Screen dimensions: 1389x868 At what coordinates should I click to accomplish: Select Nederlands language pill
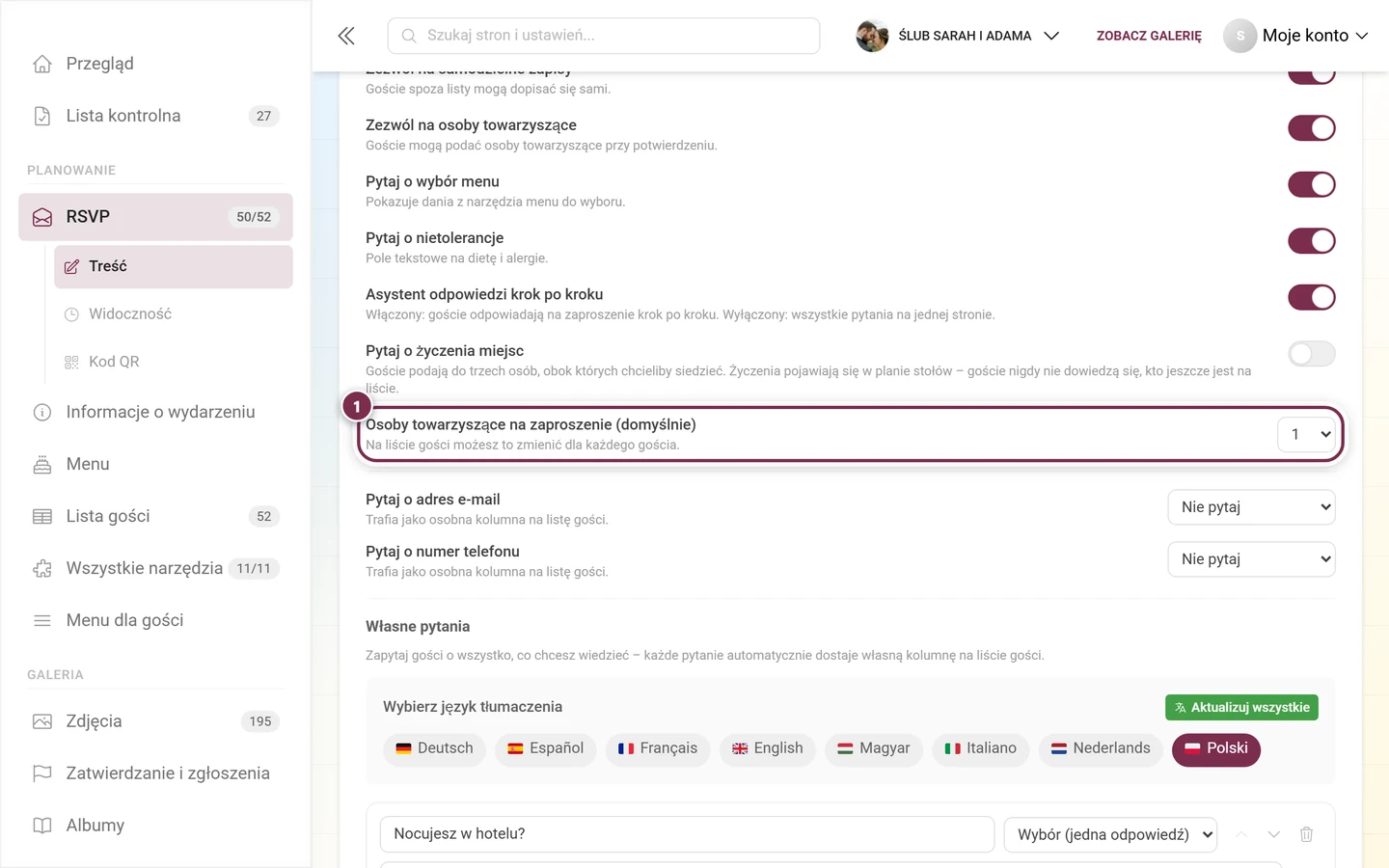[1101, 748]
